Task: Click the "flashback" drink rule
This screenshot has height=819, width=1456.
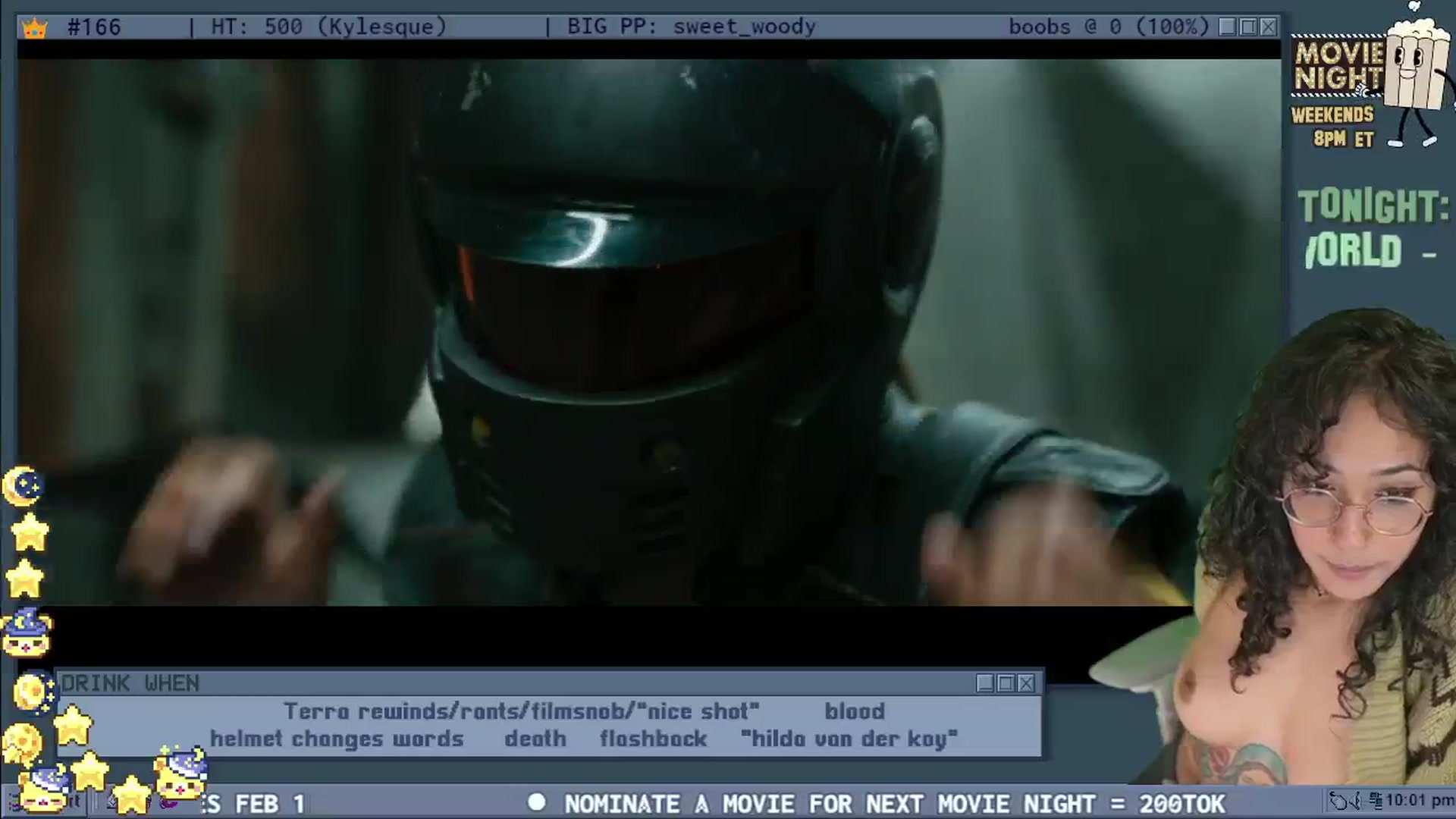Action: [653, 739]
